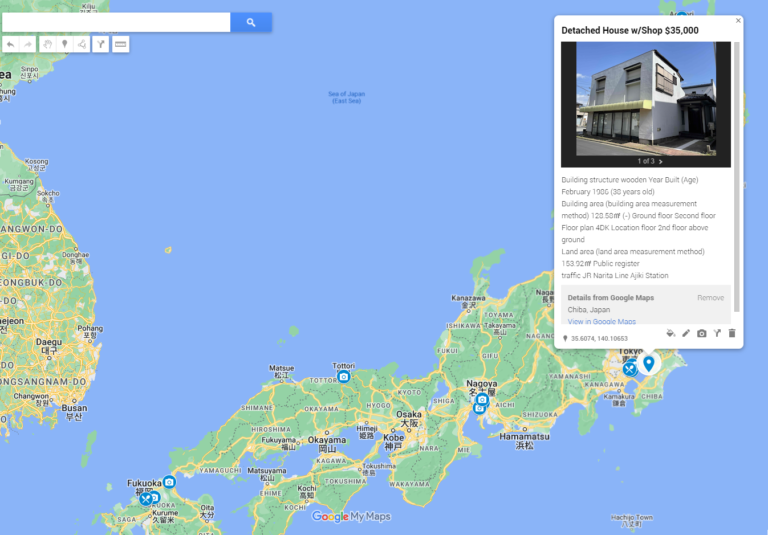Select the camera marker near Tottori
768x535 pixels.
tap(344, 377)
